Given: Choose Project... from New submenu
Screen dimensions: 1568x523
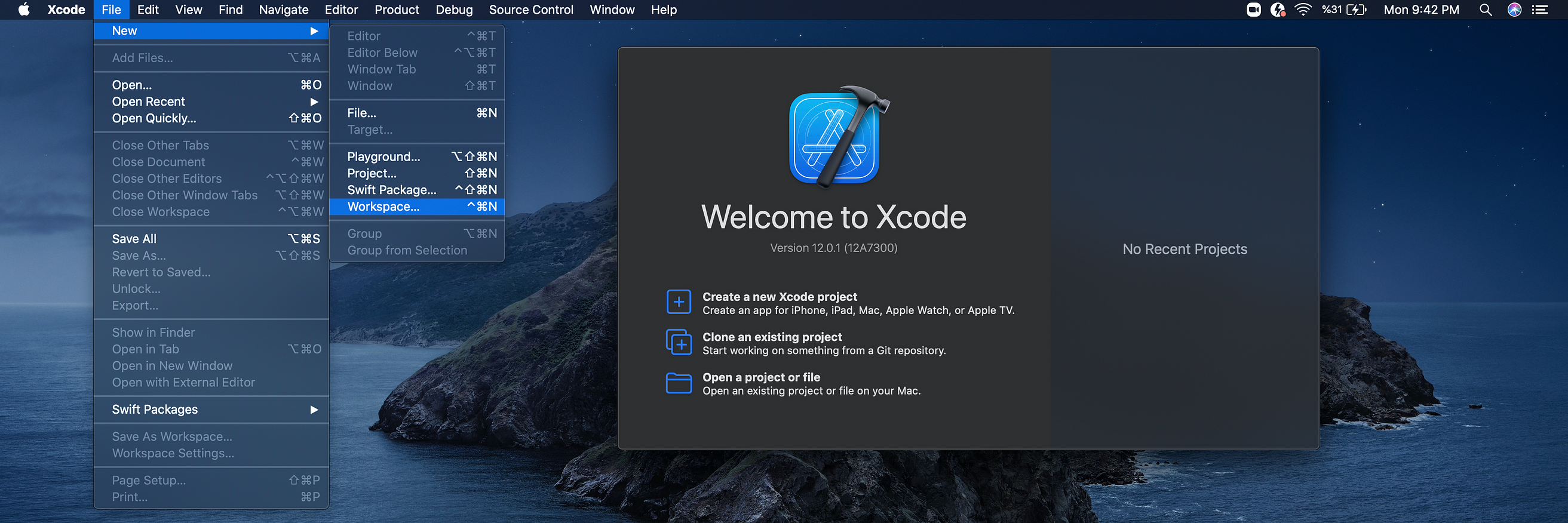Looking at the screenshot, I should [417, 174].
